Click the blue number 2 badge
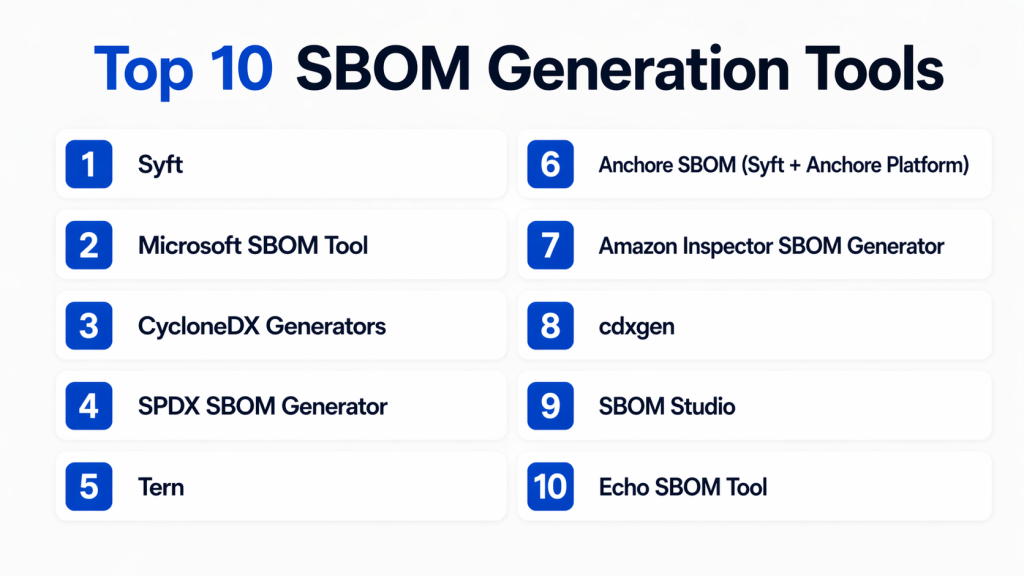Screen dimensions: 1024x576 click(89, 245)
